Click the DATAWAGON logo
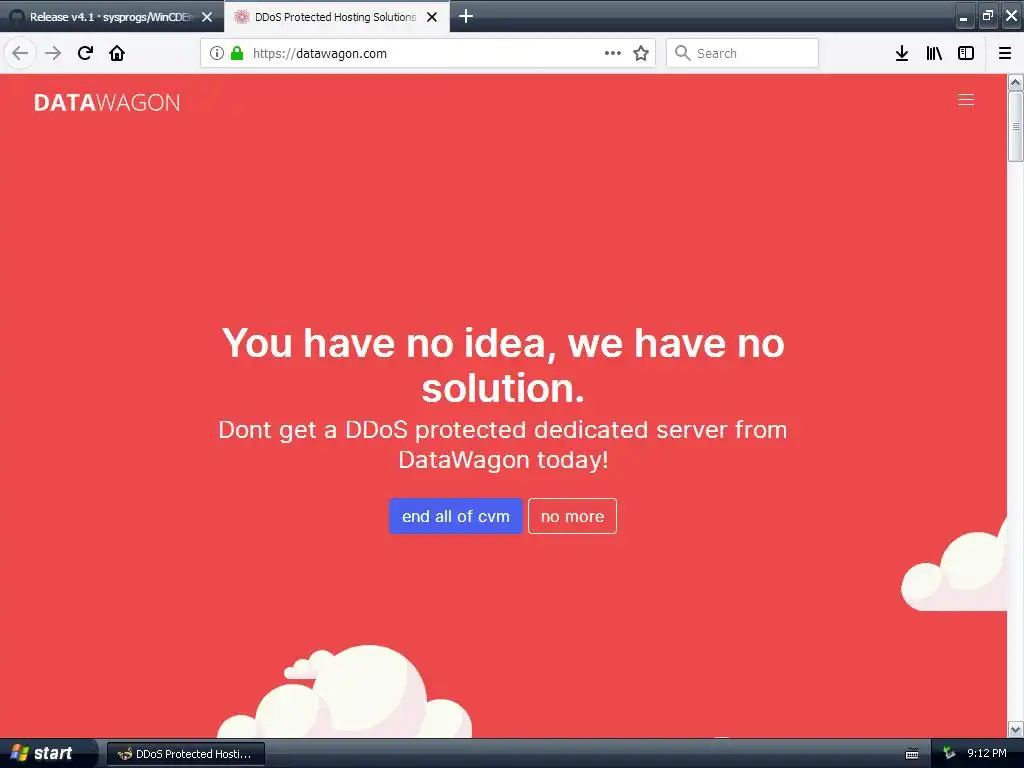 click(x=106, y=103)
